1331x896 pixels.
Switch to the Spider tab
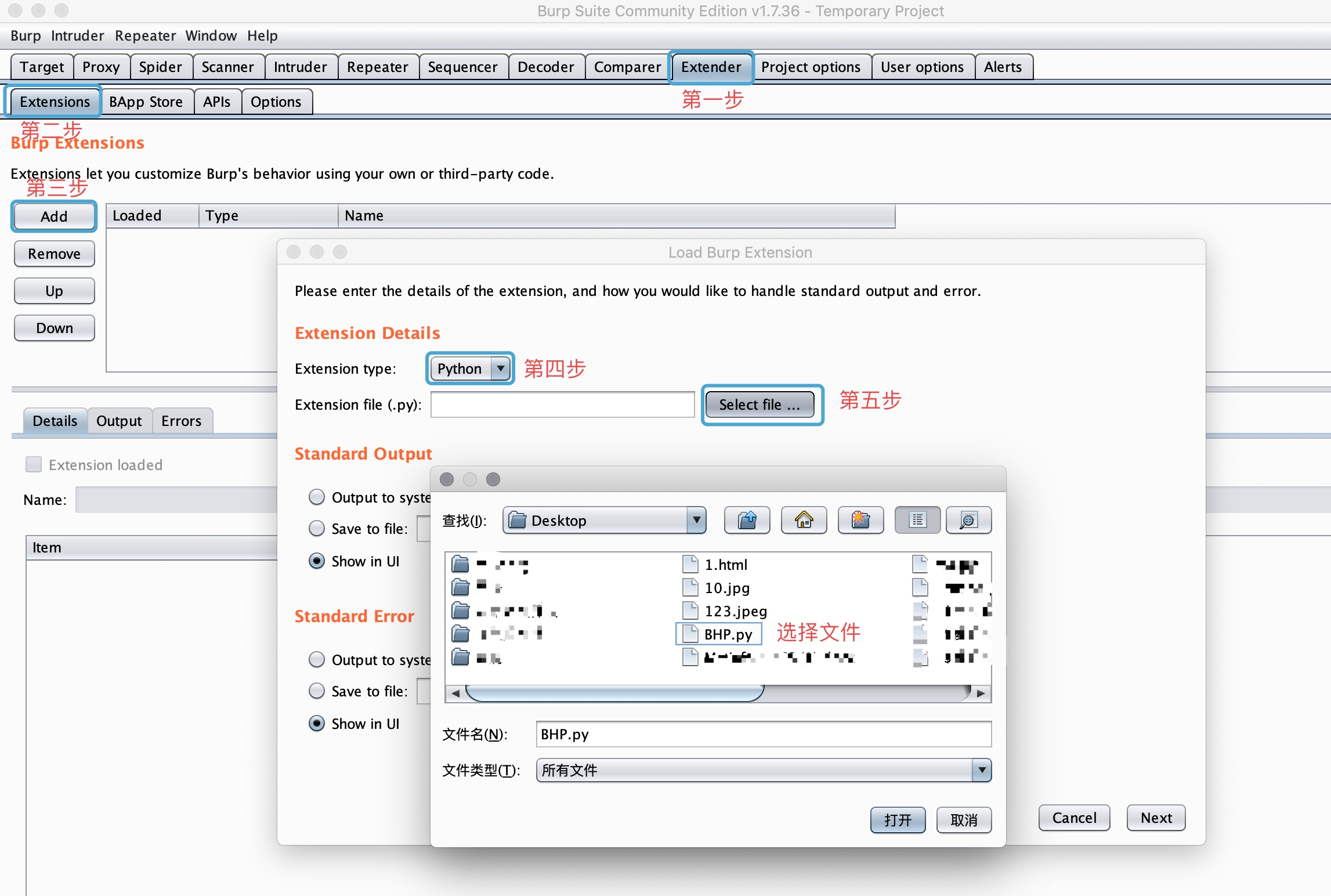point(161,67)
